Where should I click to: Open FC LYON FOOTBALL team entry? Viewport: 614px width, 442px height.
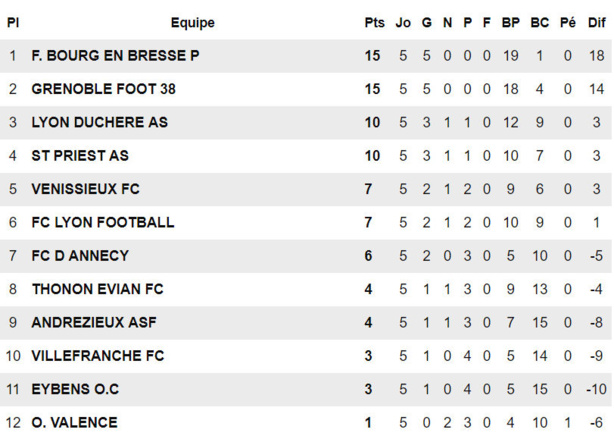tap(102, 222)
